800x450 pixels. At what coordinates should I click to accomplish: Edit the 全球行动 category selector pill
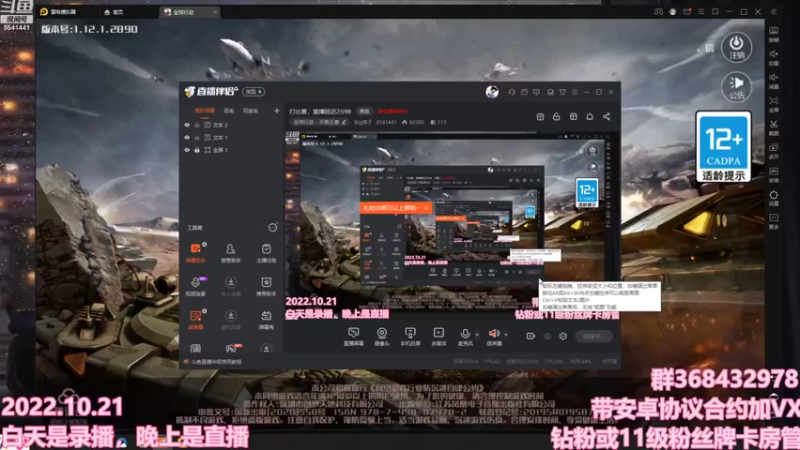click(320, 122)
